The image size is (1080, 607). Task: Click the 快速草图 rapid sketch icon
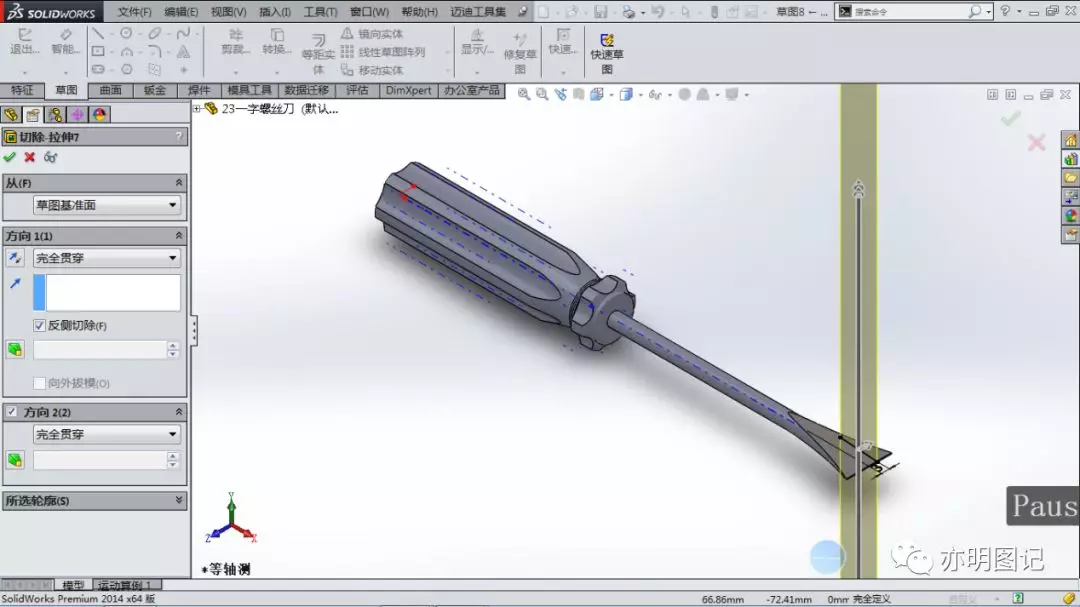click(x=607, y=52)
